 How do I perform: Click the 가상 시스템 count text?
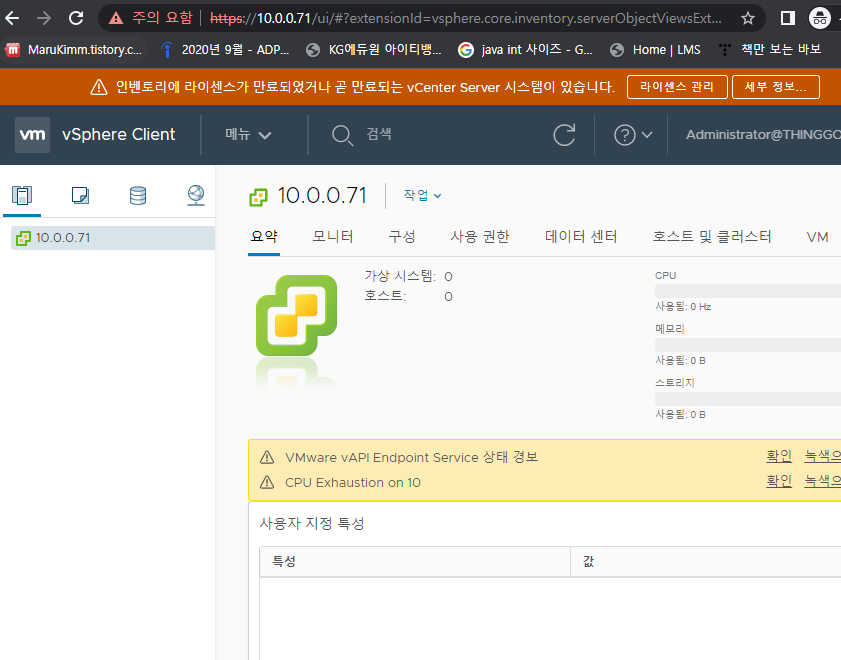coord(408,276)
